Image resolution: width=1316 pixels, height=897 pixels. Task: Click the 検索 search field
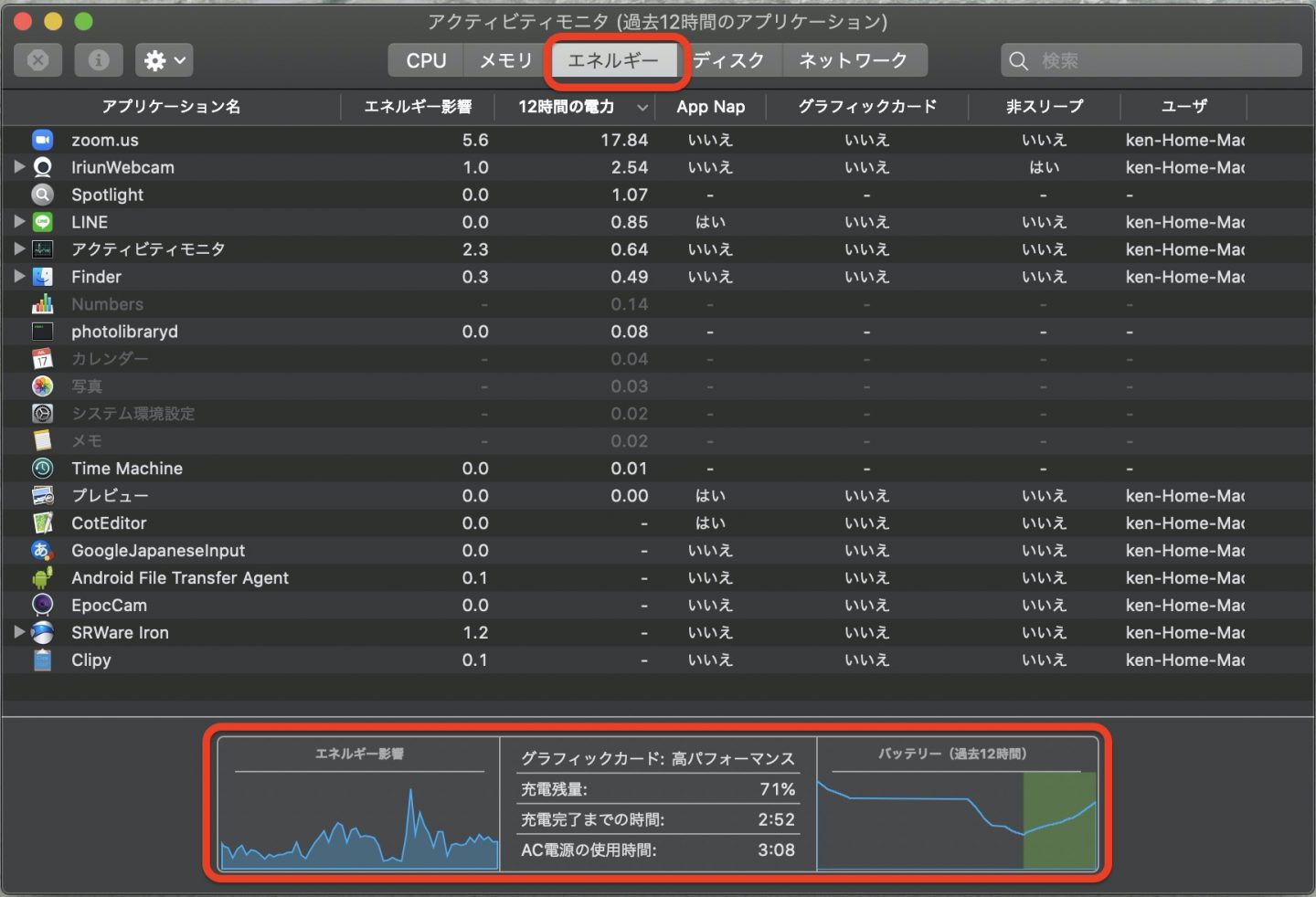click(1161, 60)
